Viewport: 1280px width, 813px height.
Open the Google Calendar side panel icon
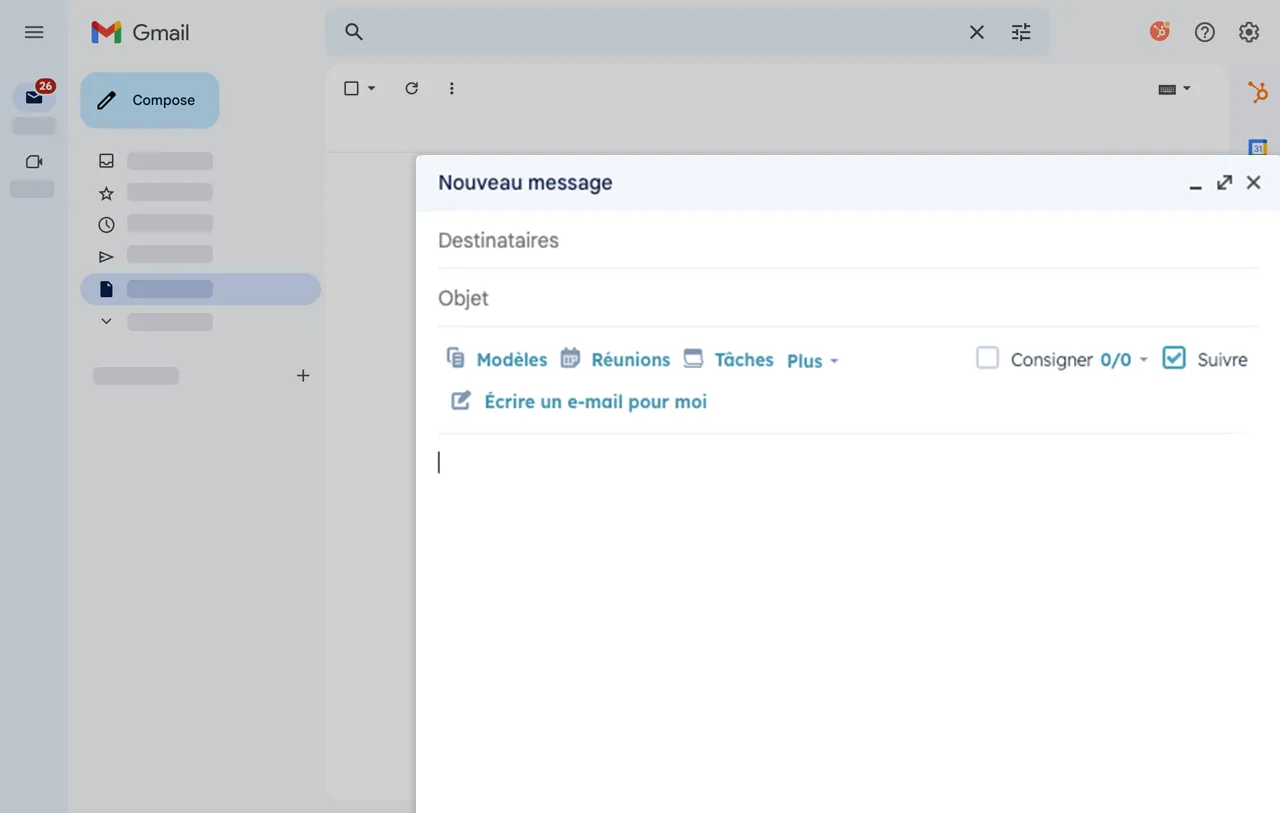[1257, 148]
